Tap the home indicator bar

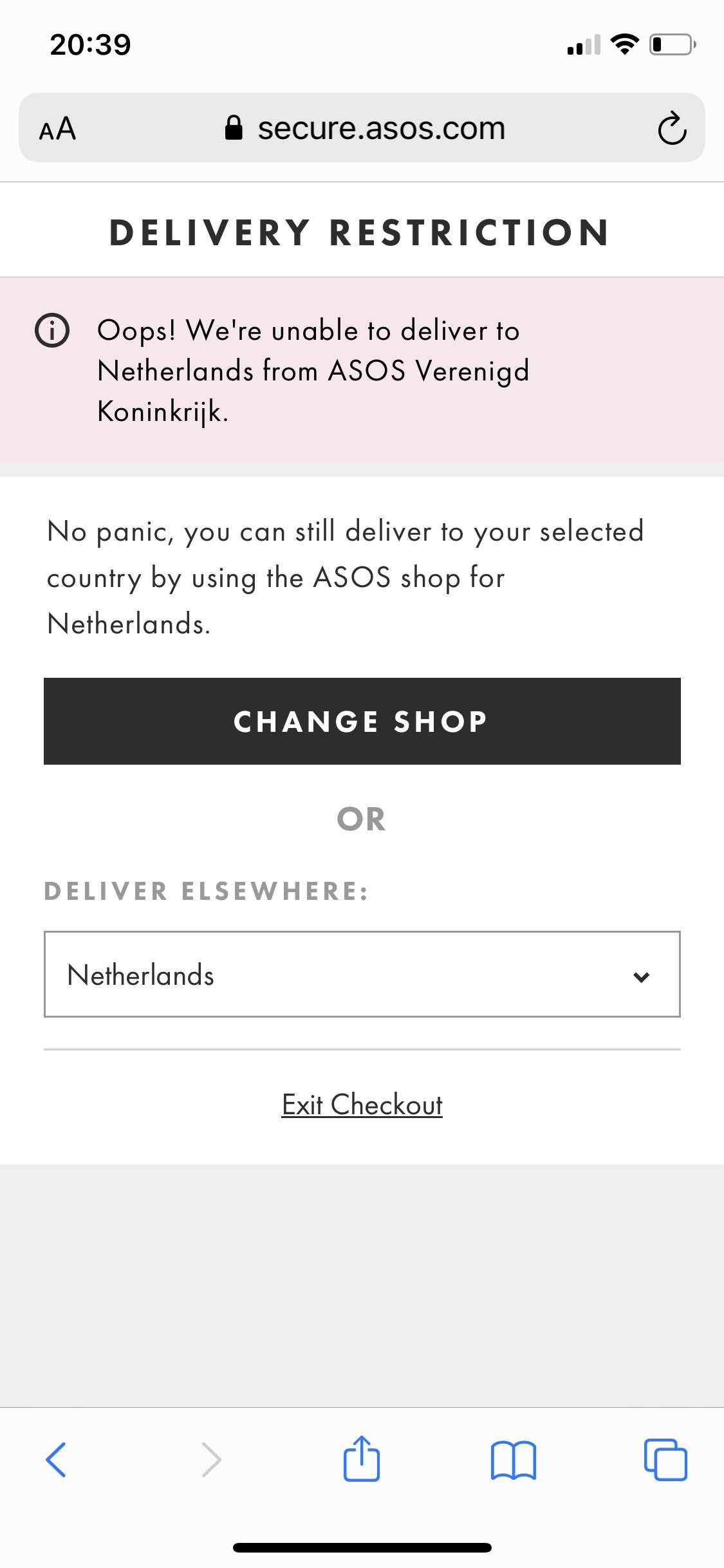pos(362,1547)
